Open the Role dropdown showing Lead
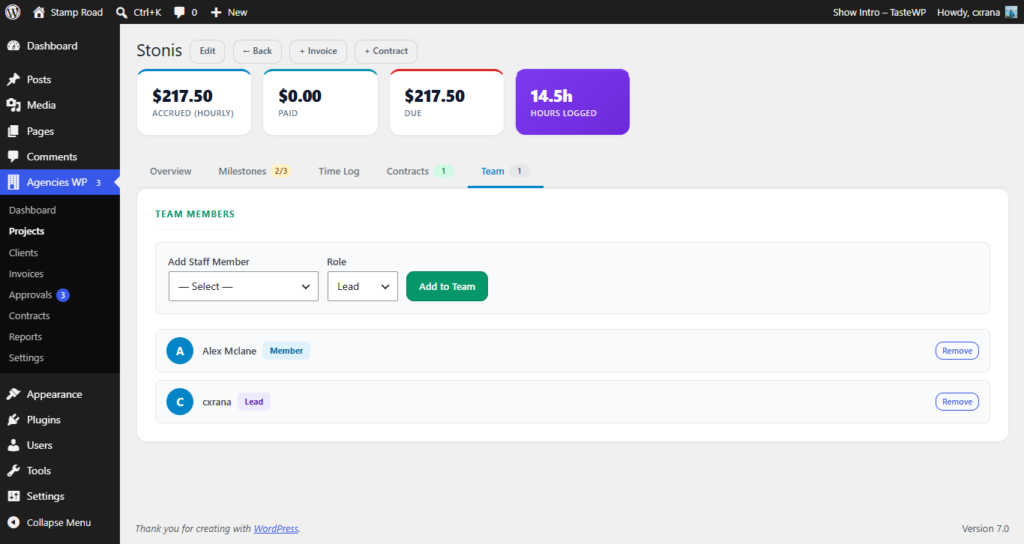Image resolution: width=1024 pixels, height=544 pixels. pyautogui.click(x=362, y=286)
